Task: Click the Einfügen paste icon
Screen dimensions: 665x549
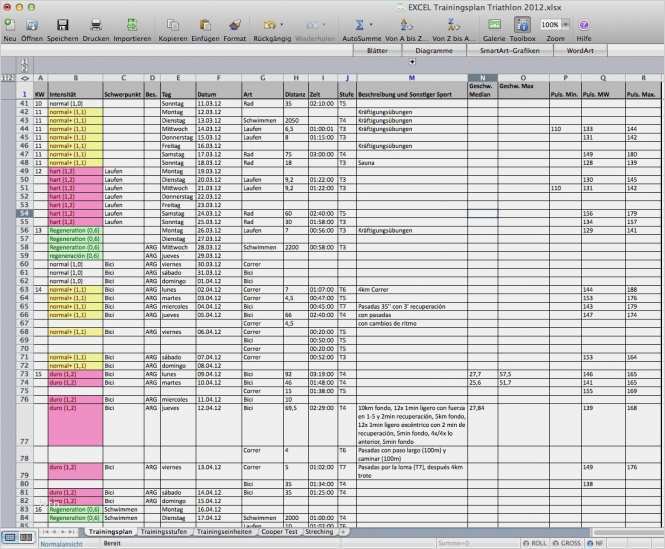Action: [205, 24]
